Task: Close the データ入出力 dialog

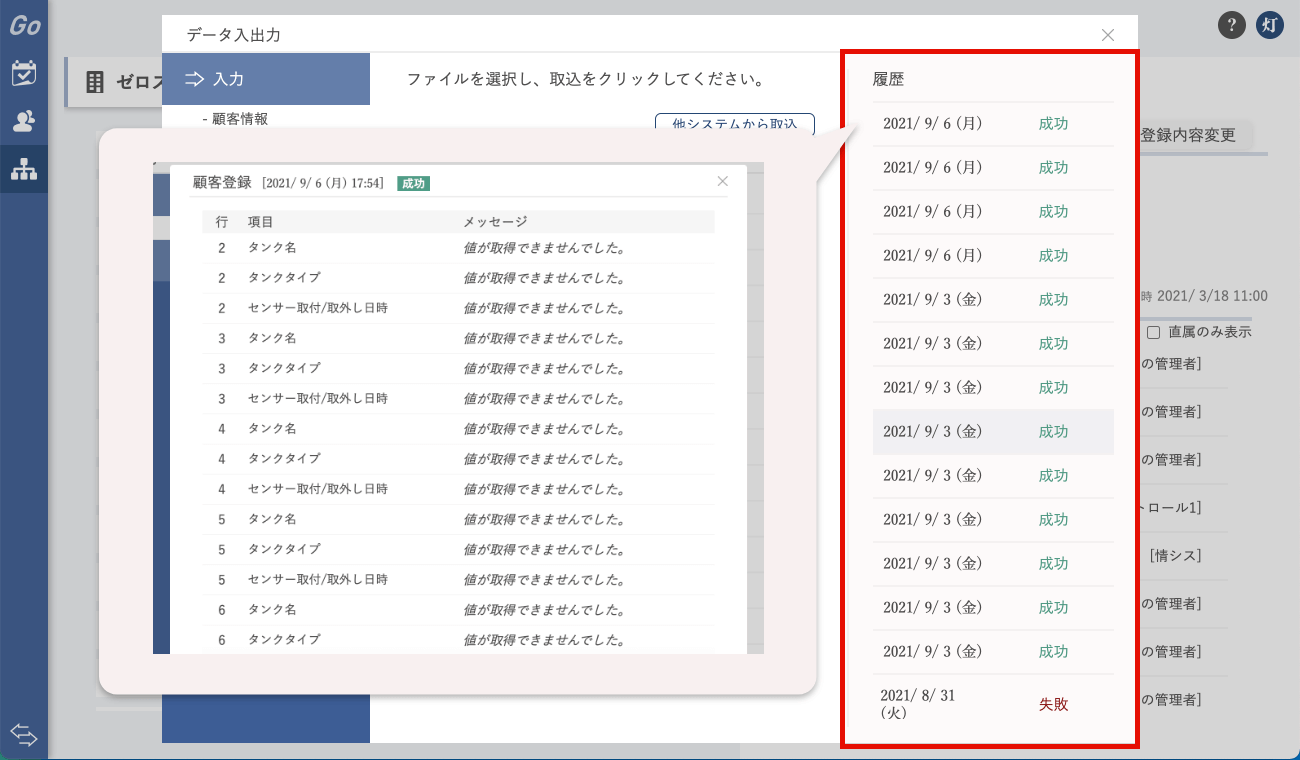Action: tap(1108, 35)
